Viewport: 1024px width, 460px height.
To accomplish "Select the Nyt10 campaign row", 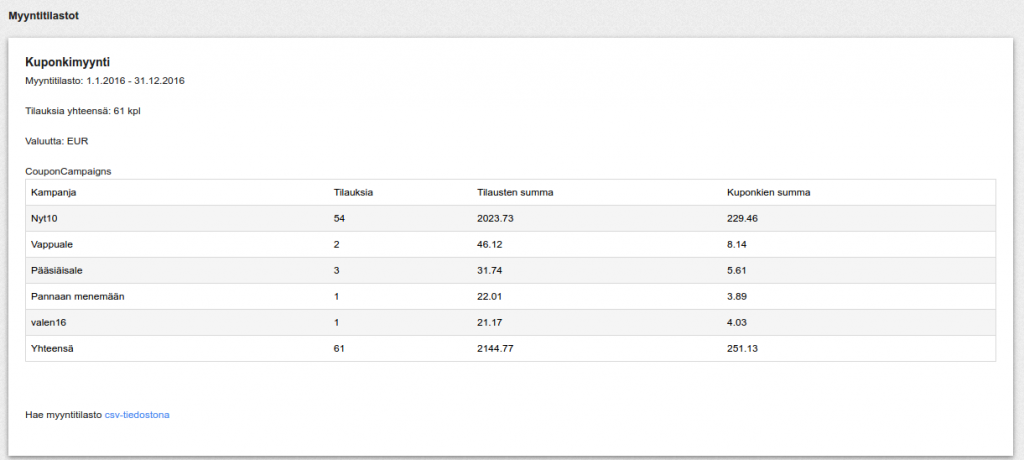I will click(510, 218).
